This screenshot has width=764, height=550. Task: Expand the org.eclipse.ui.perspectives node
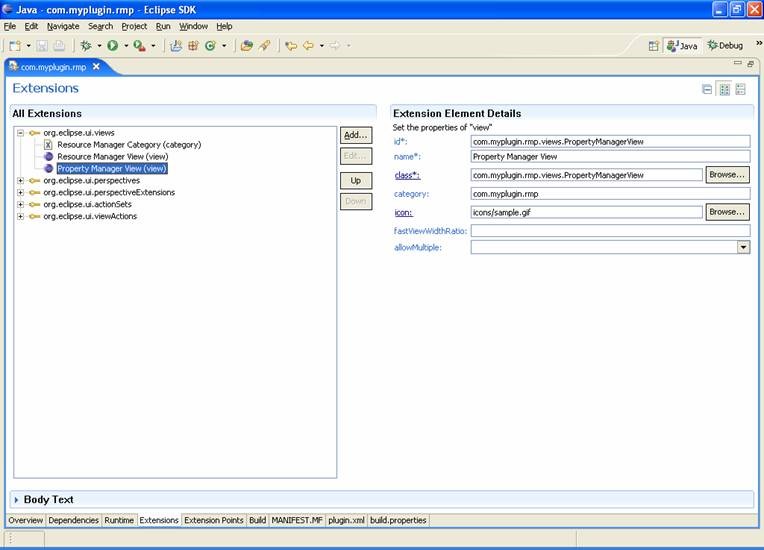[x=20, y=180]
